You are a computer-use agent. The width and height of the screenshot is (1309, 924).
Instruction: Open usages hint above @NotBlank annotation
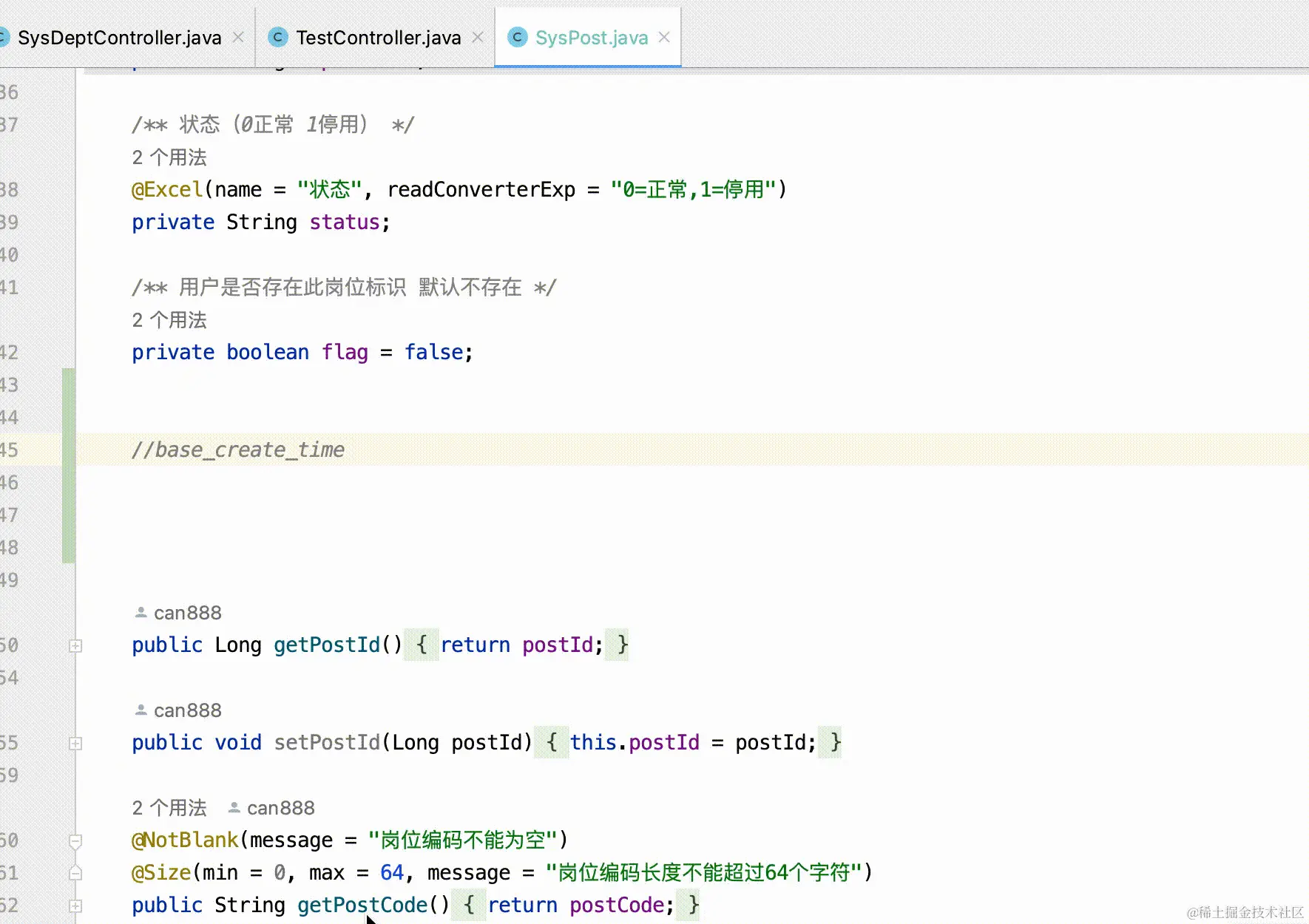tap(169, 808)
